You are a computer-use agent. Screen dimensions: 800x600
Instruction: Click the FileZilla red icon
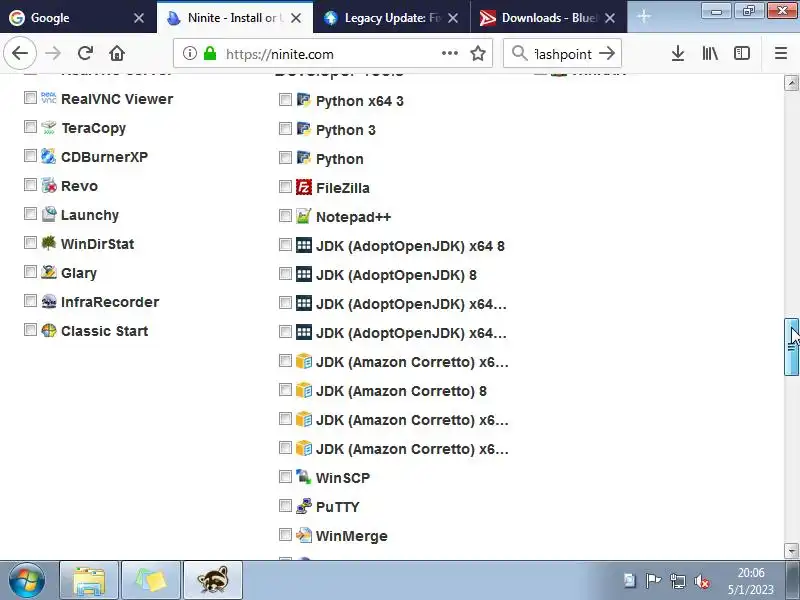304,187
